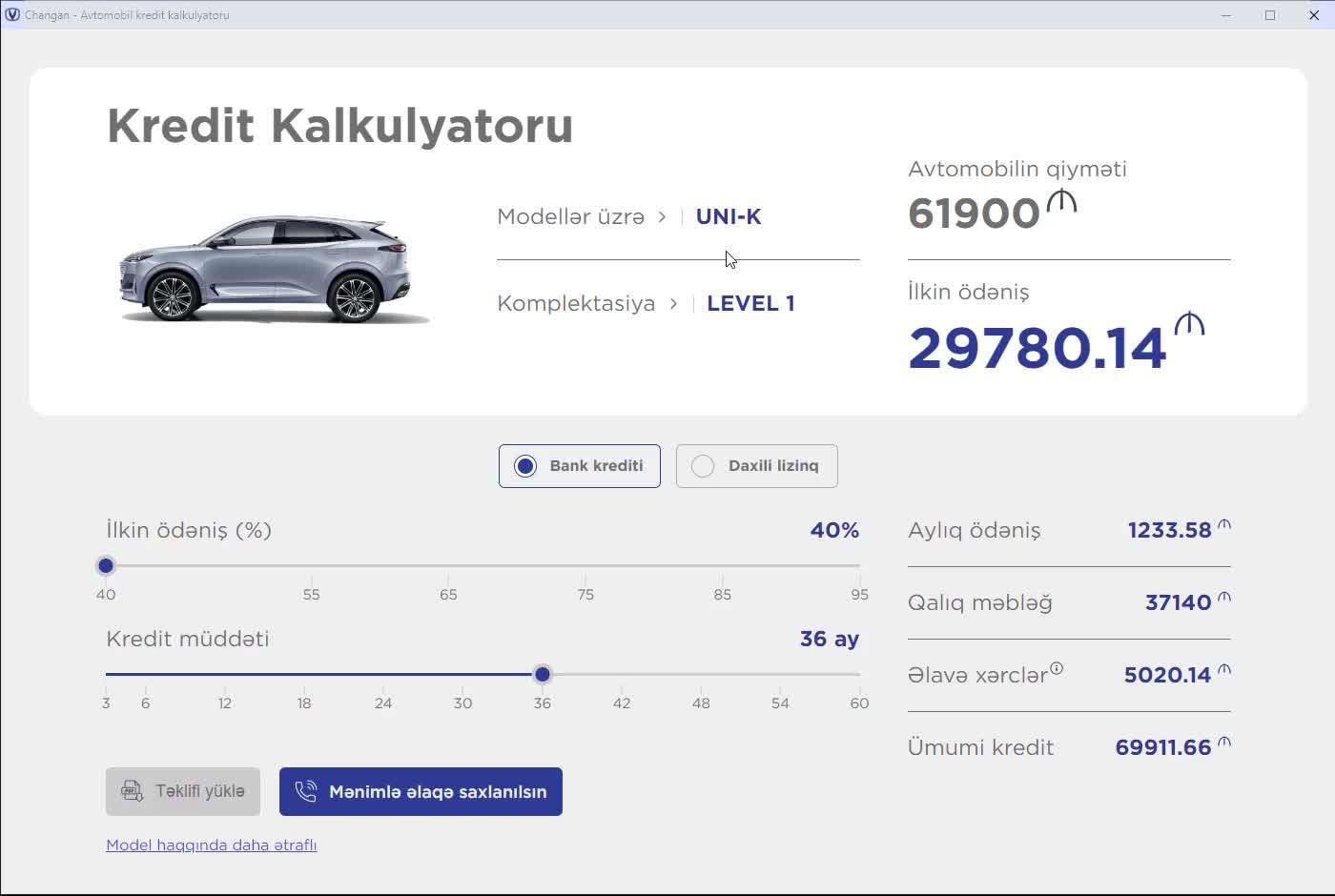Click the PDF icon on Təklifi yüklə button
This screenshot has width=1335, height=896.
pyautogui.click(x=132, y=791)
